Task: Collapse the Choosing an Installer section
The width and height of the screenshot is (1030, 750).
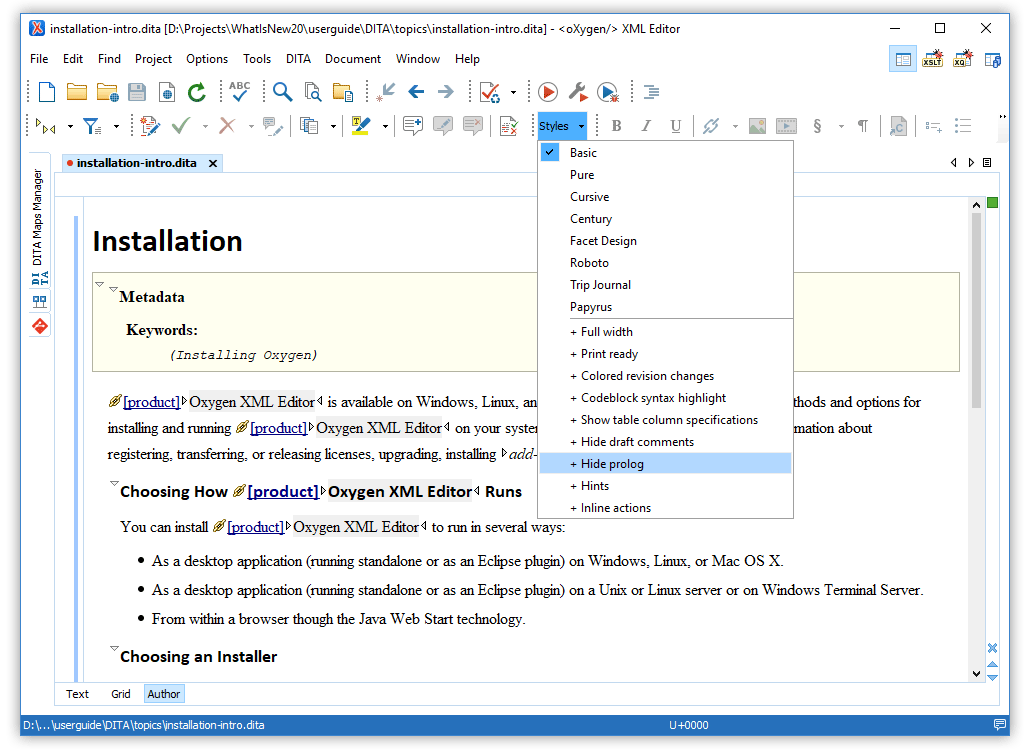Action: [114, 648]
